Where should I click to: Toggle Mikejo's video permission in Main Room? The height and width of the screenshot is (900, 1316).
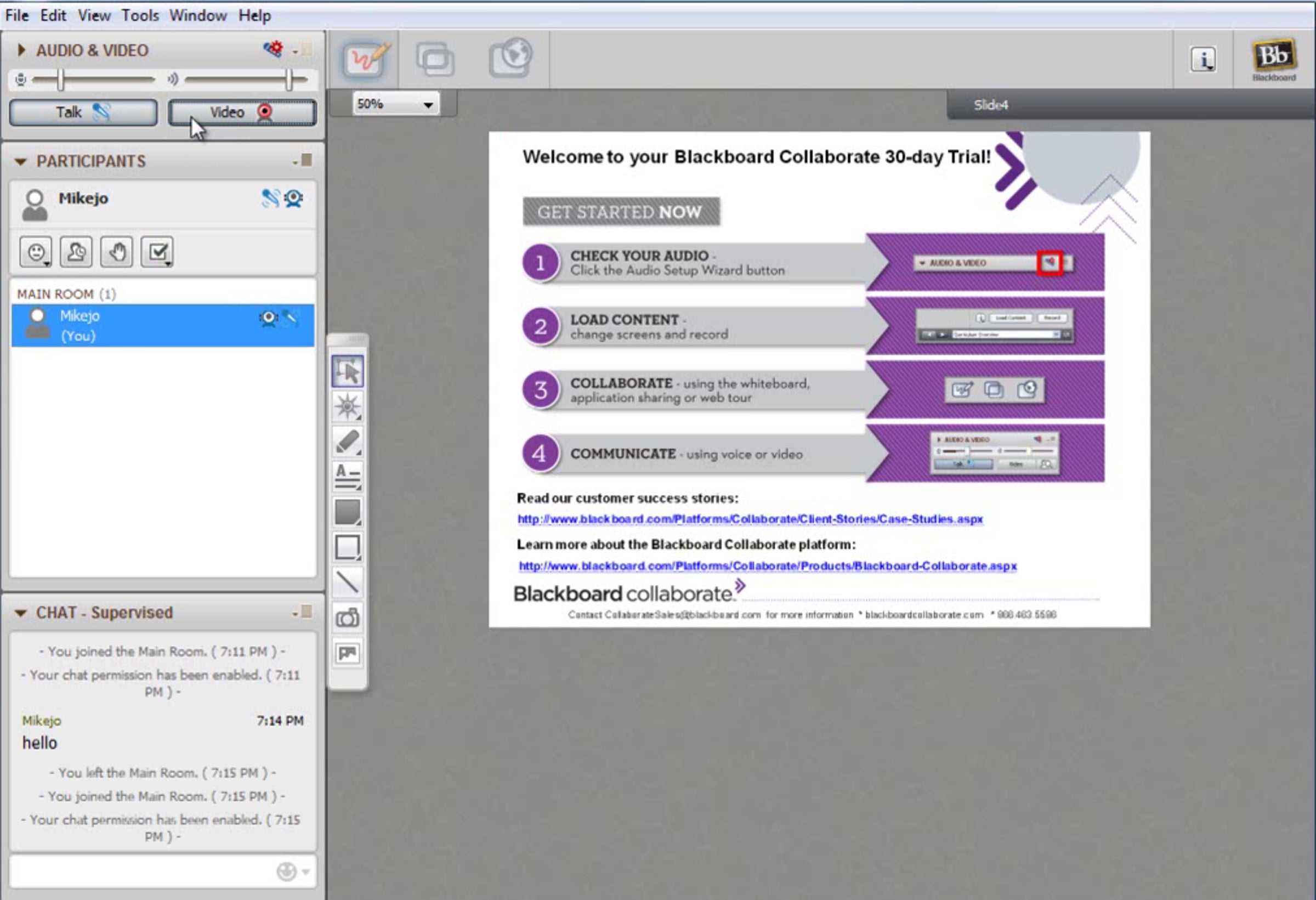click(268, 318)
